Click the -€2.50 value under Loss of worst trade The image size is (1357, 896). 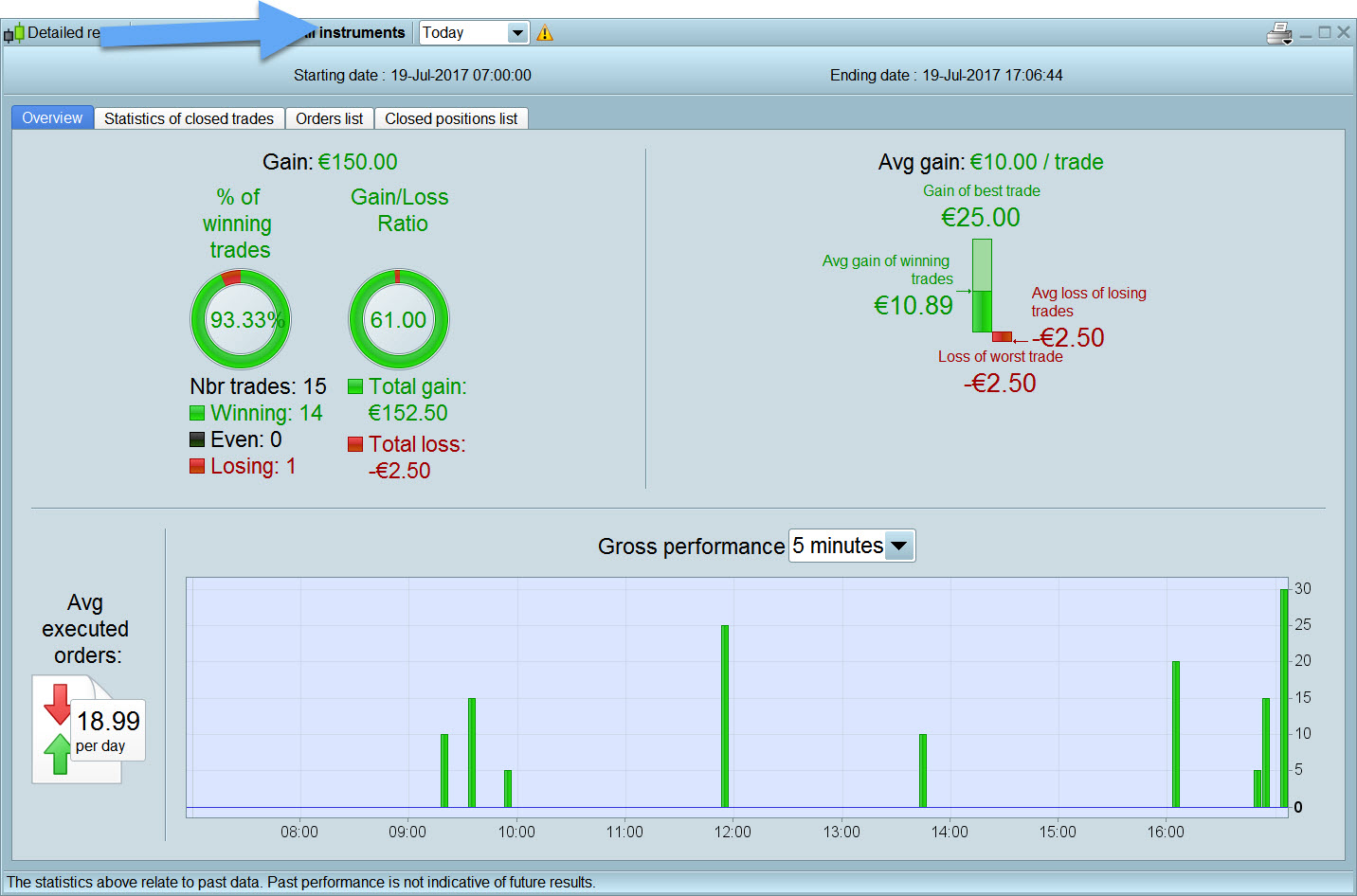pos(1000,384)
